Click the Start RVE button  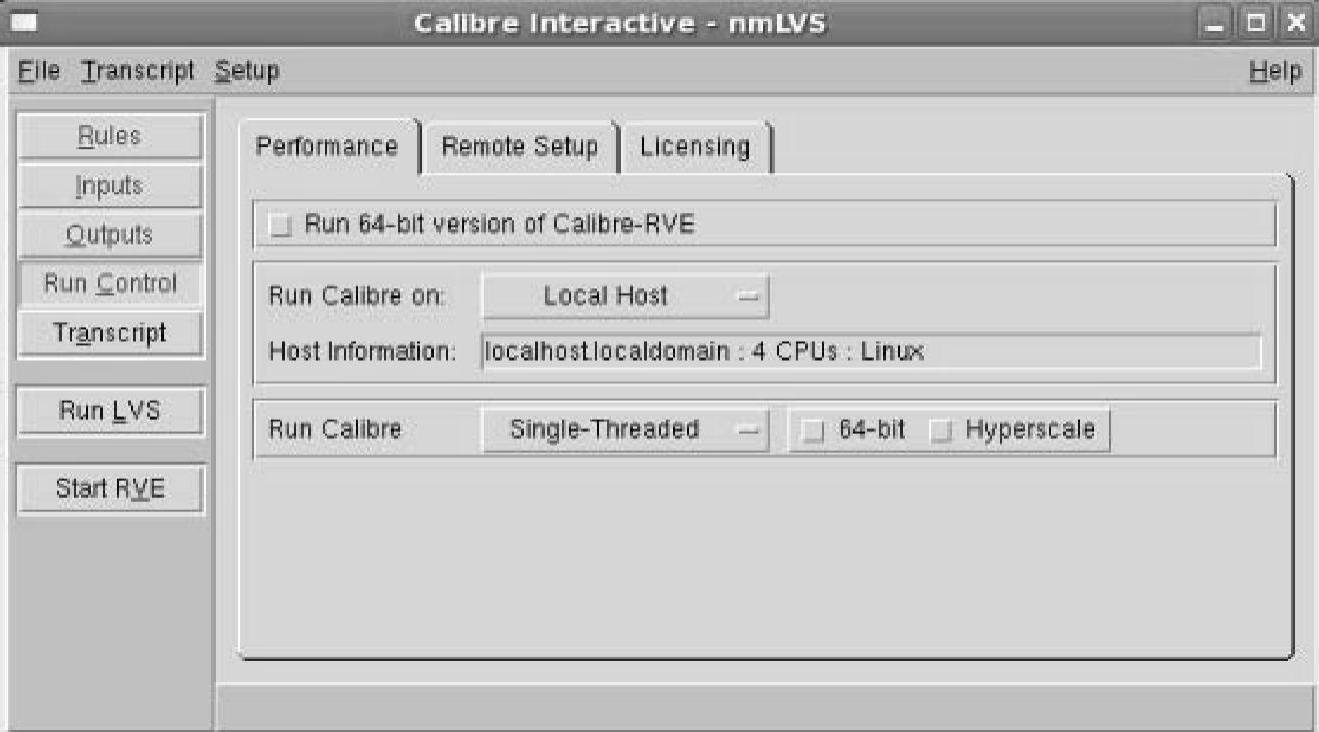click(110, 488)
